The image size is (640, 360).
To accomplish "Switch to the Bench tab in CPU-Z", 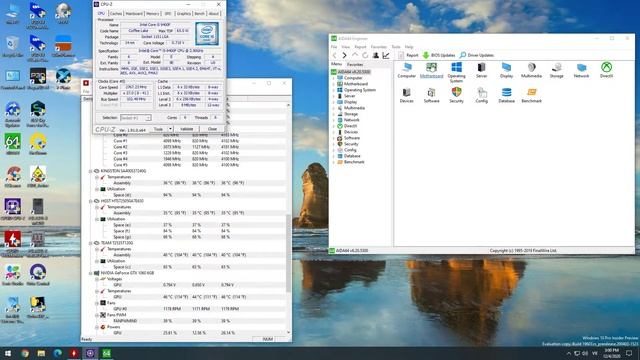I will point(199,13).
